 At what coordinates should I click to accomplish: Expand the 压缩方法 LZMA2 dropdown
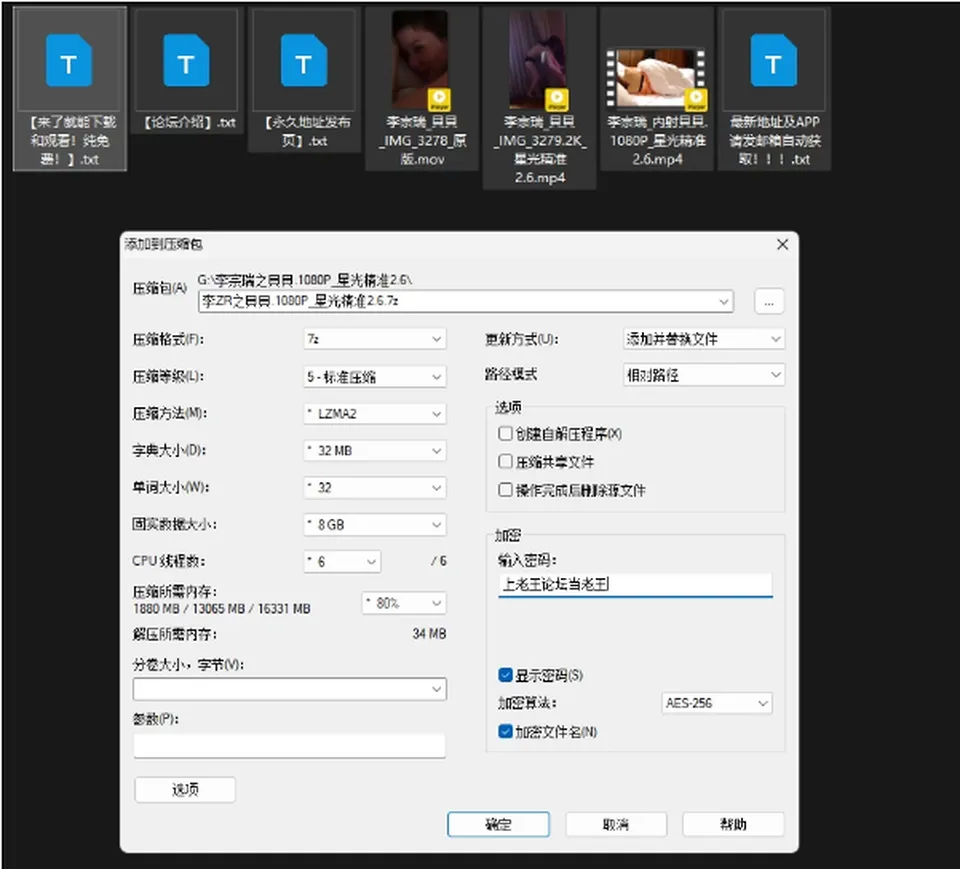375,413
